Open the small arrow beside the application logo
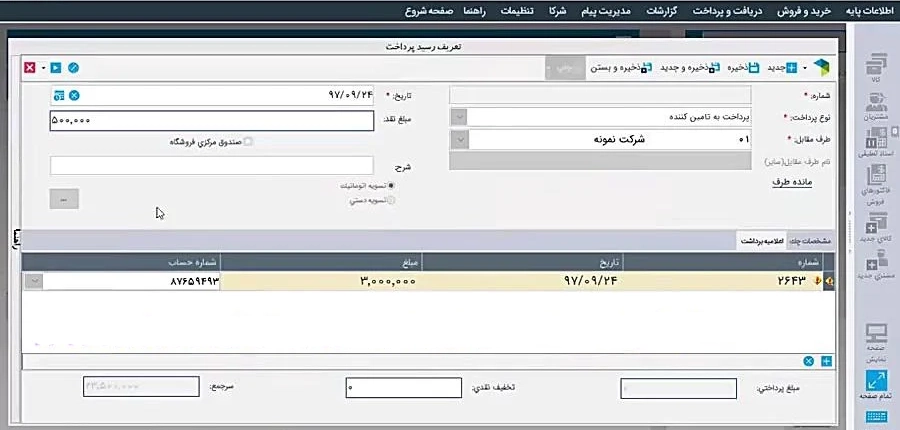The height and width of the screenshot is (430, 900). 805,68
